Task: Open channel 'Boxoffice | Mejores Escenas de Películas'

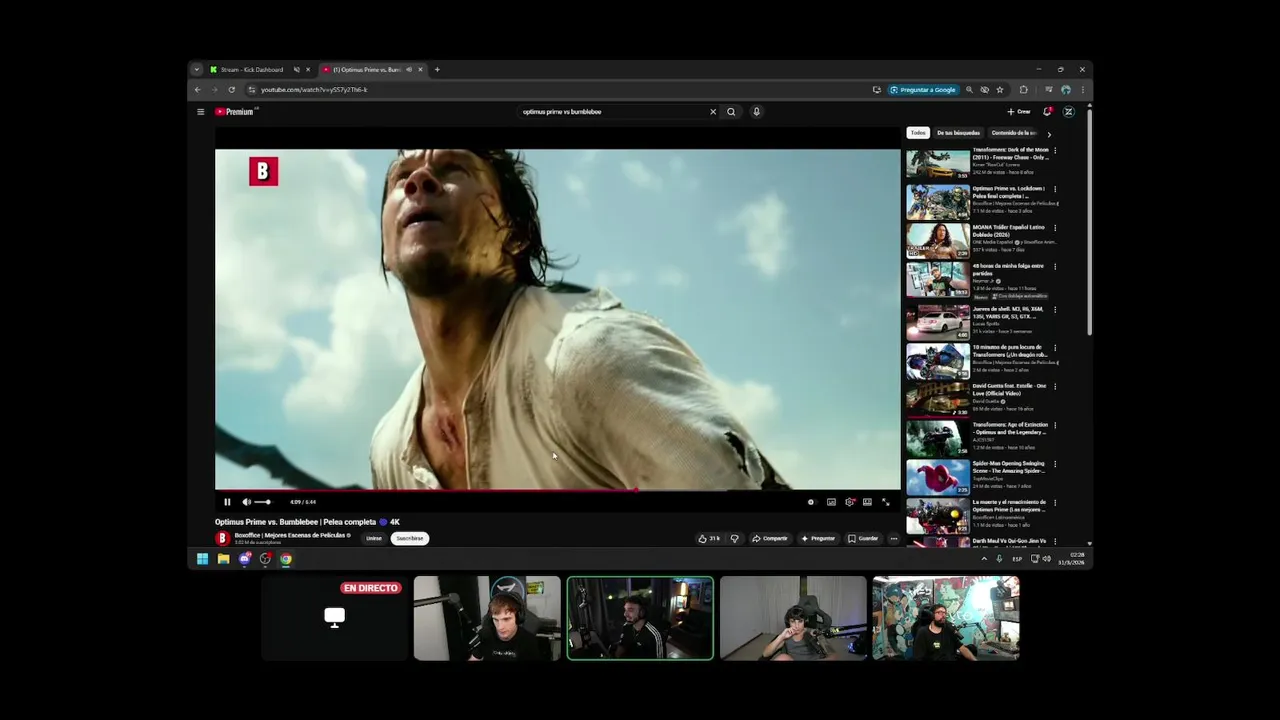Action: pos(291,535)
